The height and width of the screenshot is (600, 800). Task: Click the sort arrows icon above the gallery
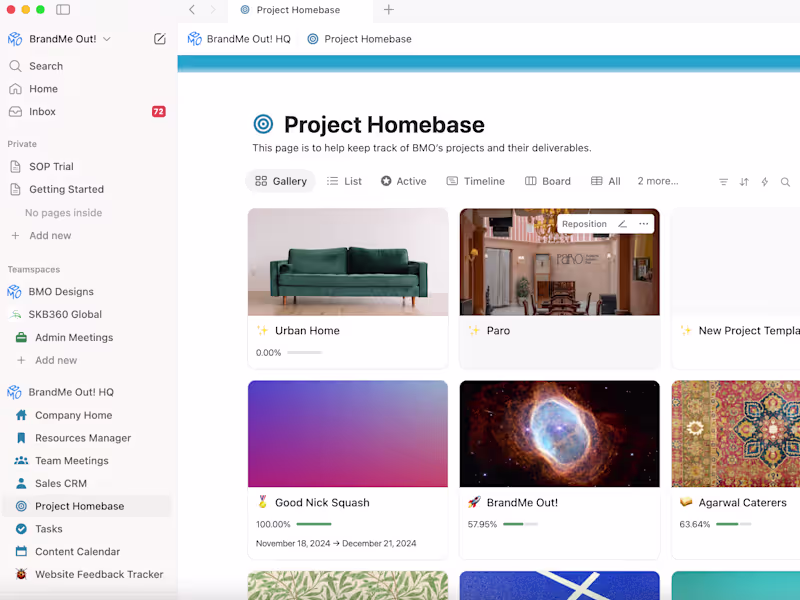tap(743, 181)
